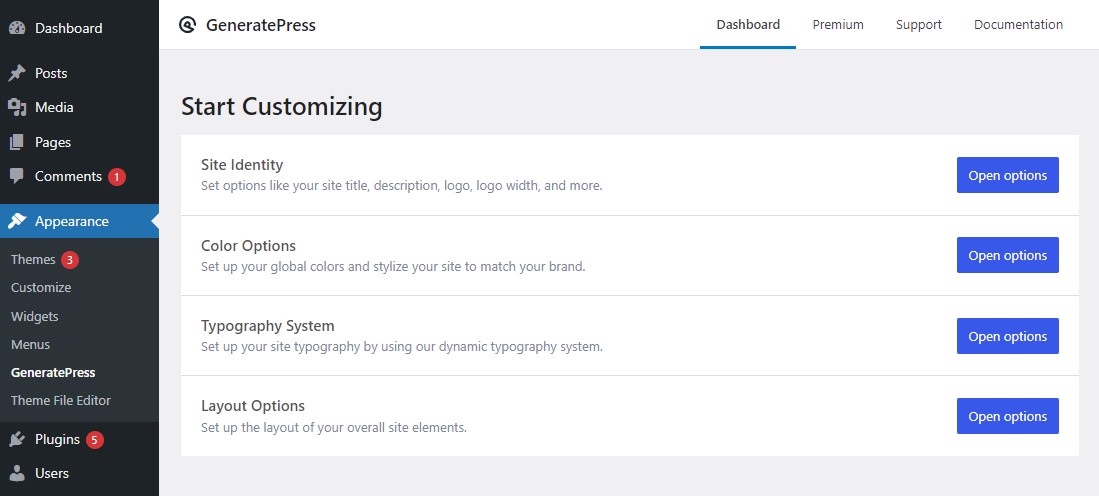1099x496 pixels.
Task: Open the Menus submenu link
Action: pos(30,344)
